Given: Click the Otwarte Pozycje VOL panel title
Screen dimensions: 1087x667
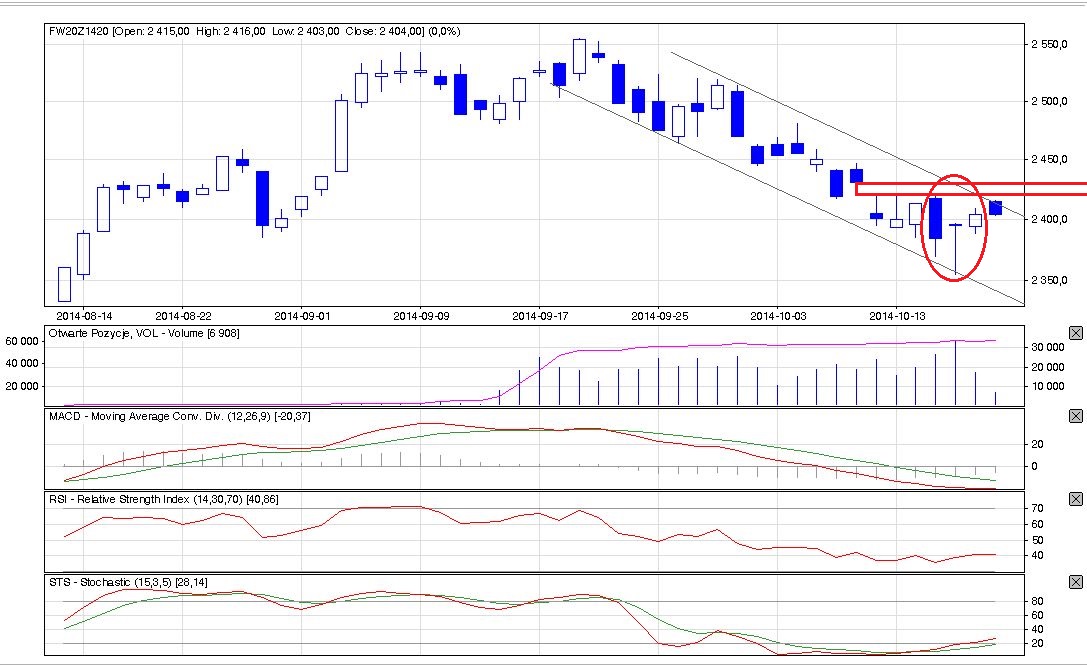Looking at the screenshot, I should pos(144,334).
